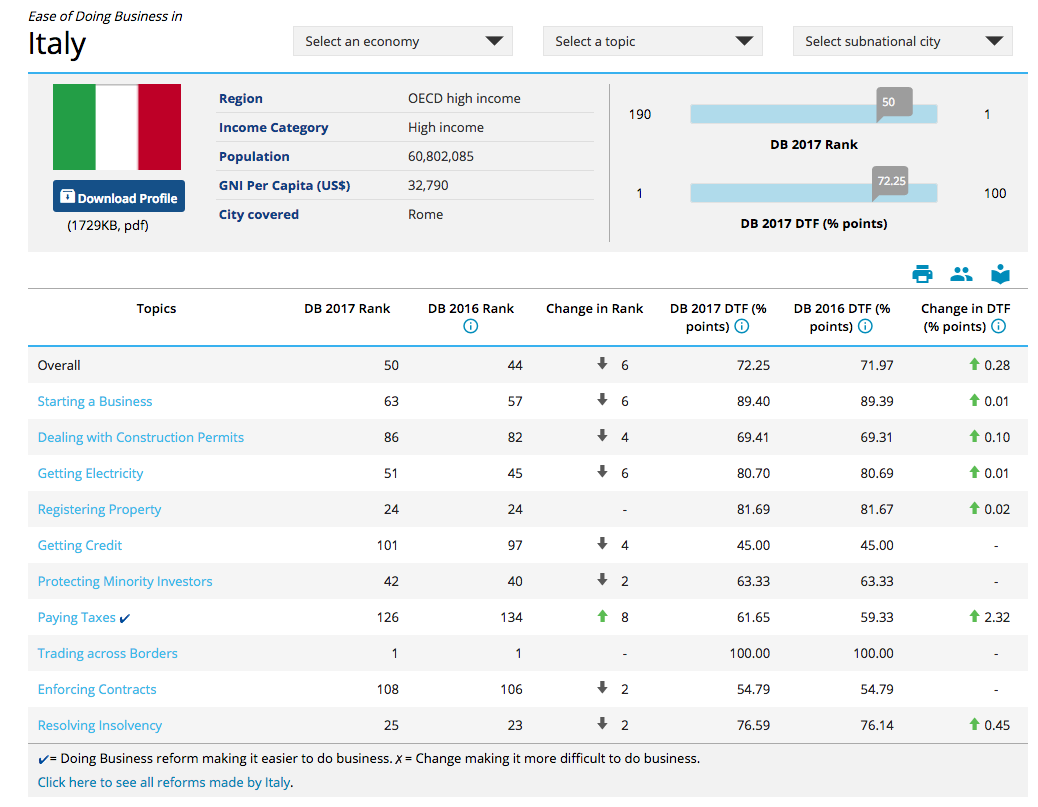
Task: Click info icon beside DB 2016 DTF points
Action: coord(865,326)
